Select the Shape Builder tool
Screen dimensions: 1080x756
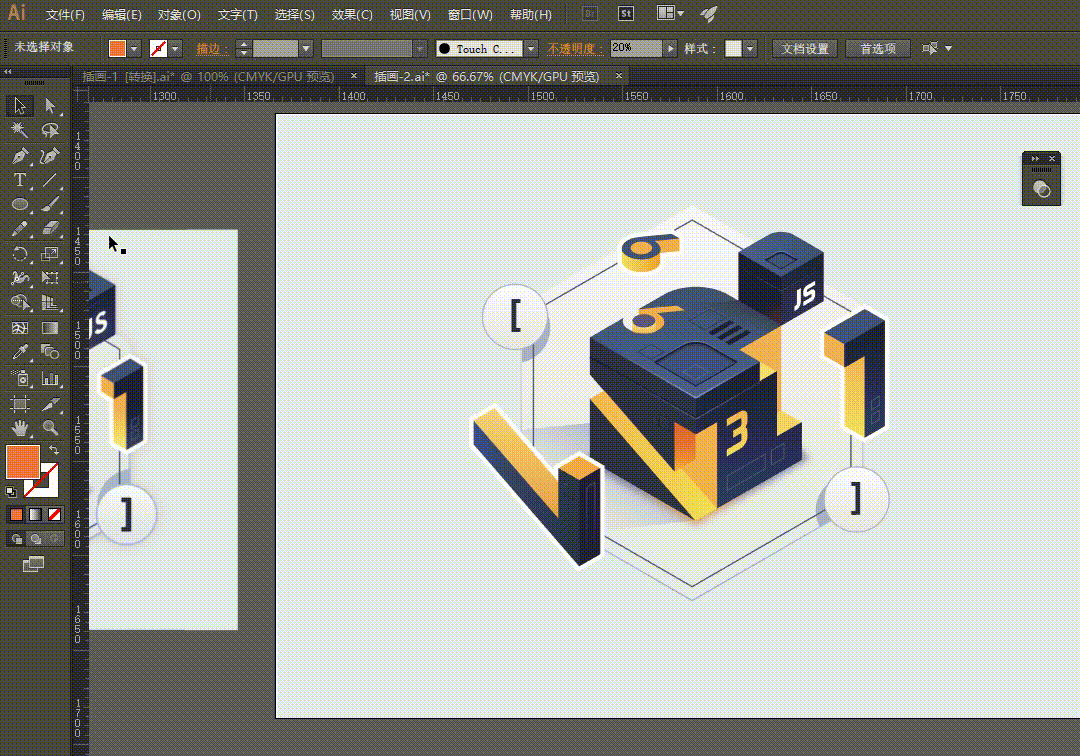tap(19, 303)
